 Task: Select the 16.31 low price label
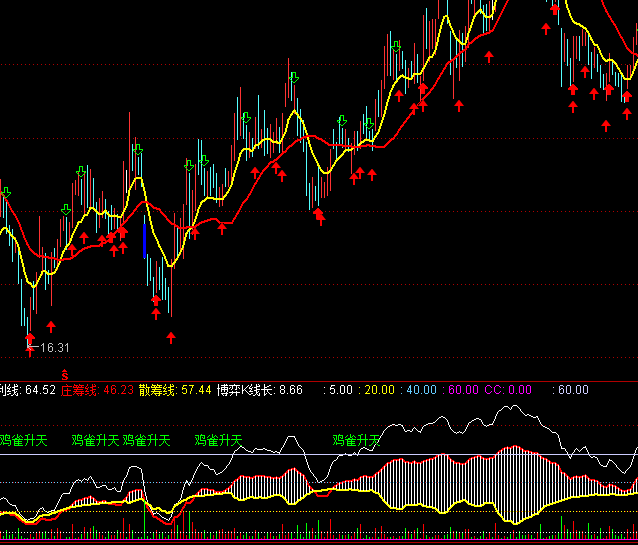point(55,348)
